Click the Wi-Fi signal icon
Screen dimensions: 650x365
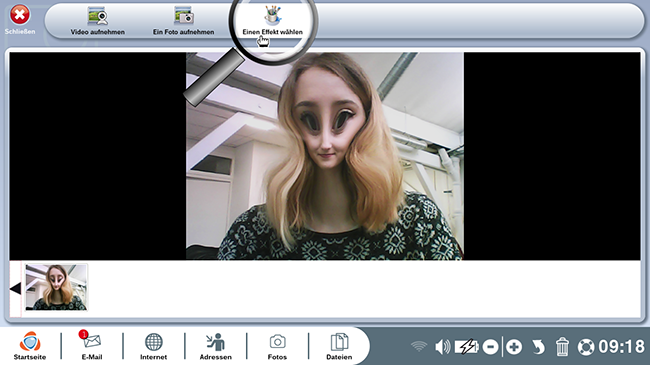click(x=419, y=346)
